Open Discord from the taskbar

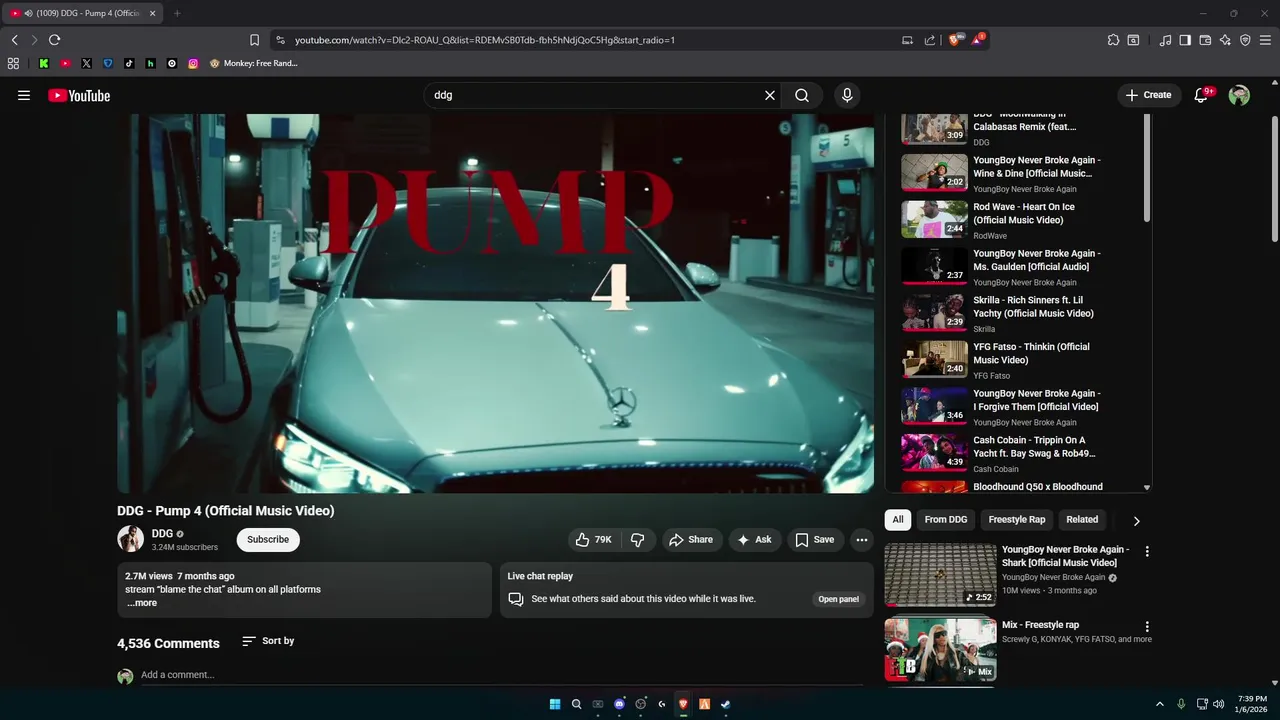coord(619,704)
